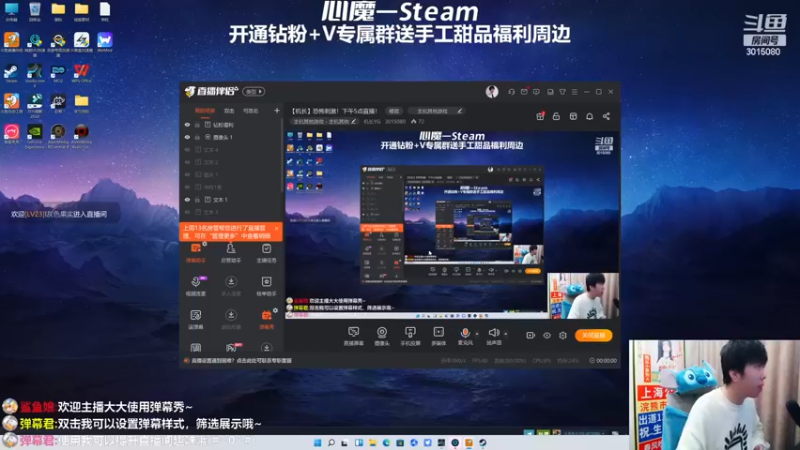Screen dimensions: 800x450
Task: Switch mode with the pill next to logo
Action: coord(254,91)
